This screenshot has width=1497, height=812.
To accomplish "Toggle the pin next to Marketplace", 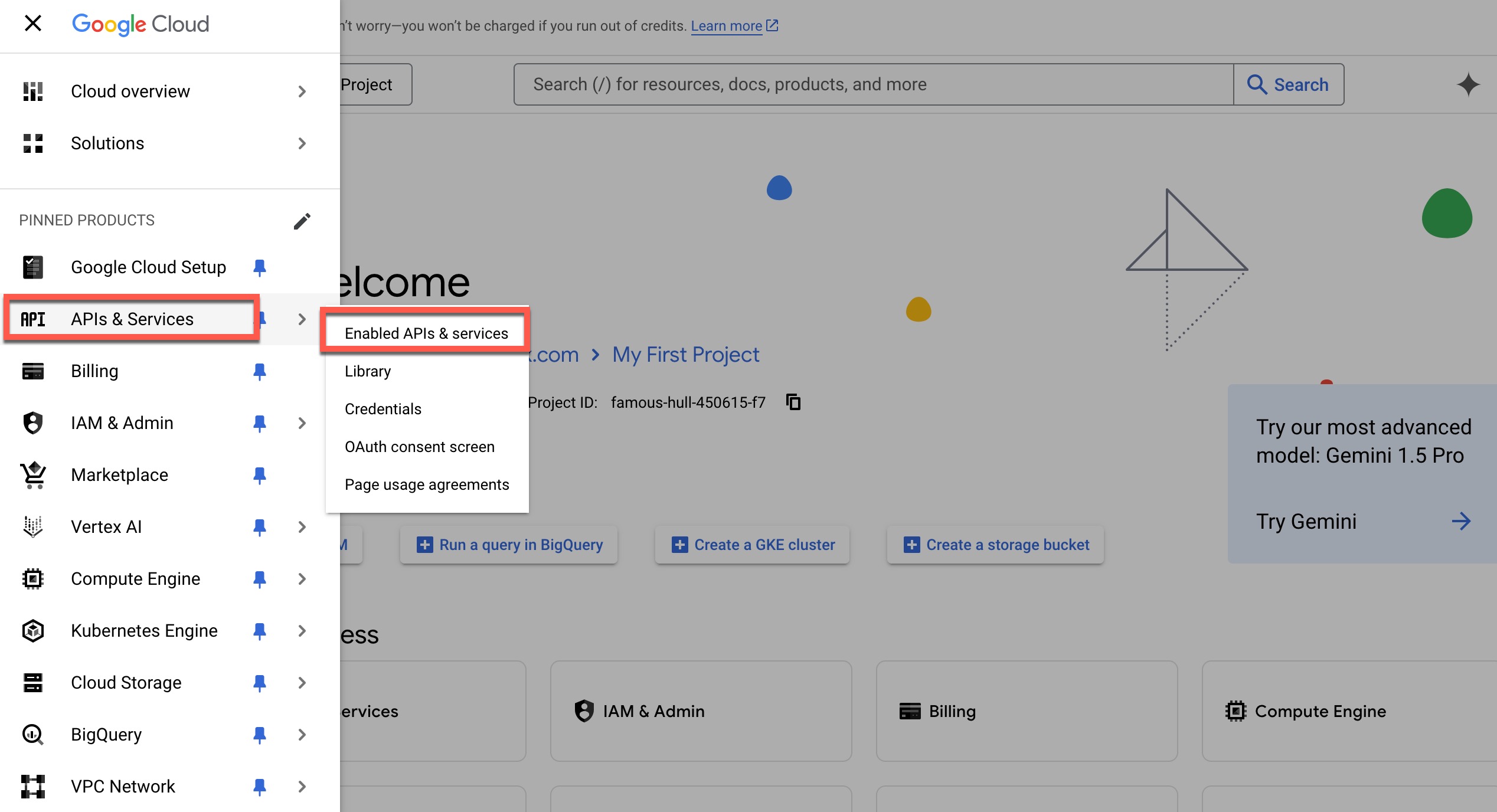I will 259,475.
